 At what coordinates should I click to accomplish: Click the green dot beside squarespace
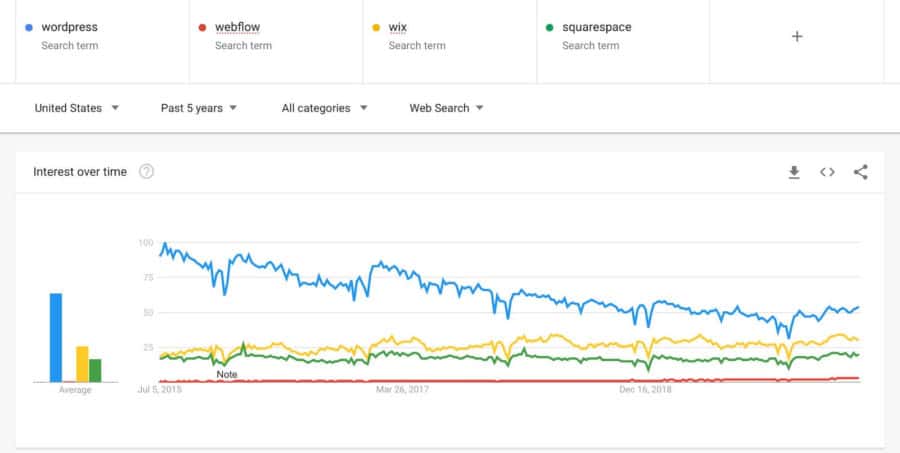click(x=549, y=28)
